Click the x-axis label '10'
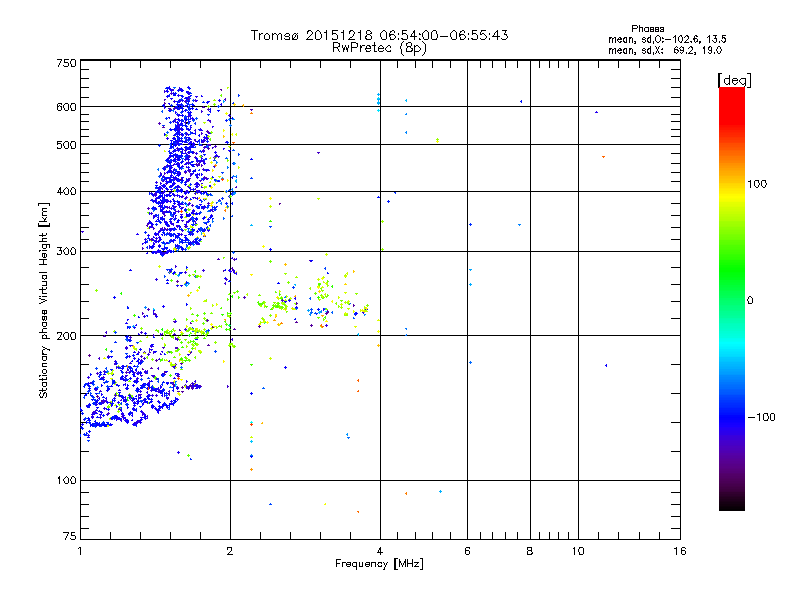 (578, 551)
